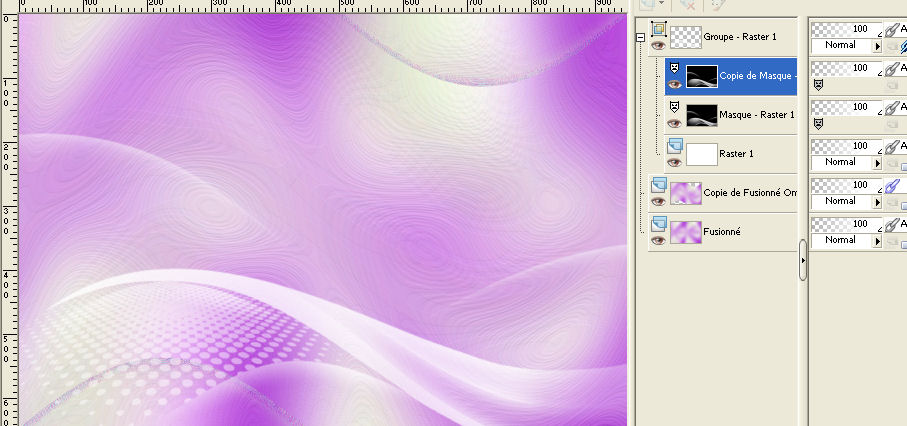The width and height of the screenshot is (907, 426).
Task: Hide the Groupe - Raster 1 layer group
Action: coord(658,46)
